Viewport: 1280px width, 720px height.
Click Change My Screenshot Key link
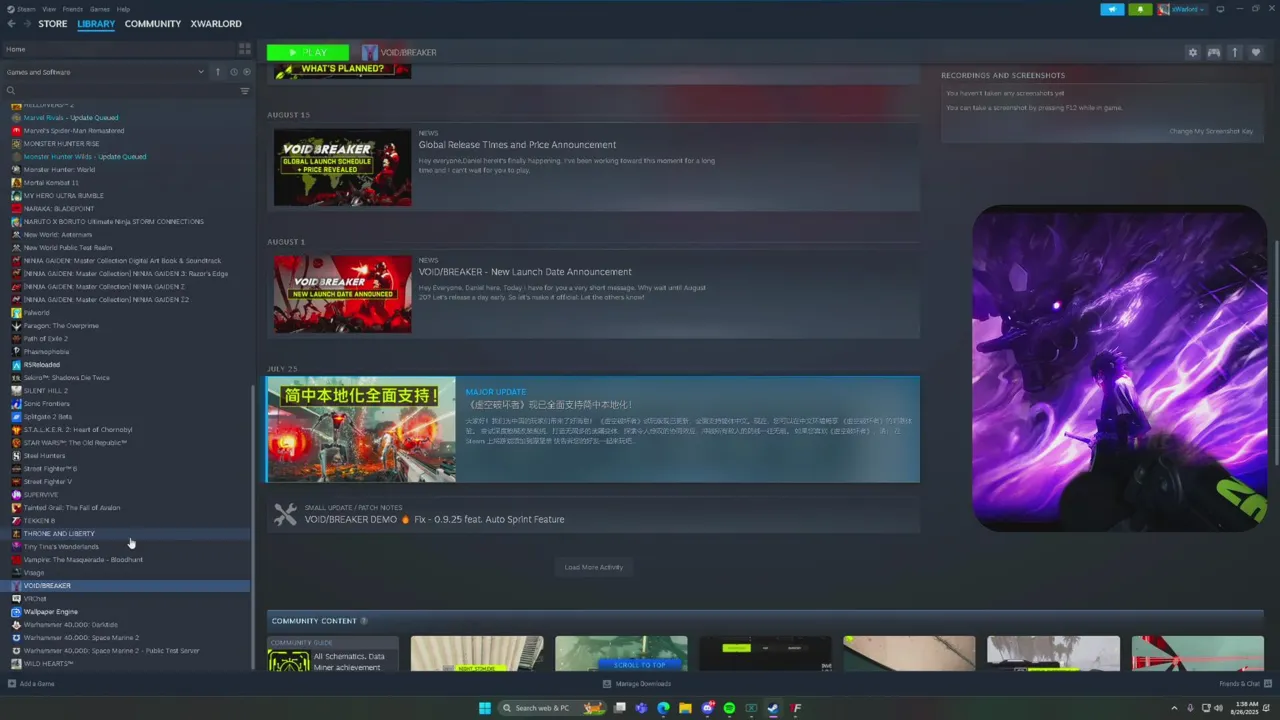pos(1211,131)
